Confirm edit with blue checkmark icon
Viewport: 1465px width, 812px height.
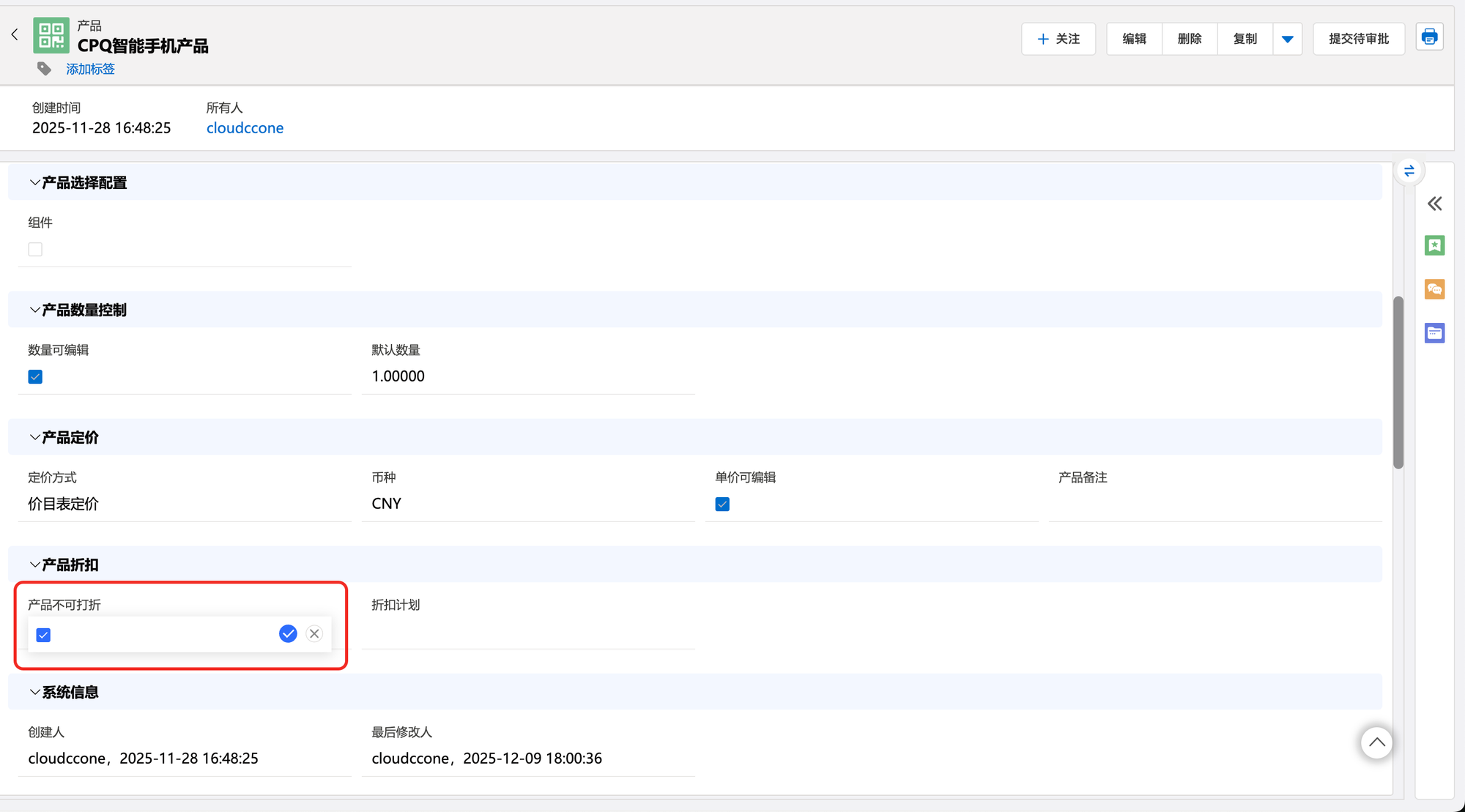tap(288, 634)
